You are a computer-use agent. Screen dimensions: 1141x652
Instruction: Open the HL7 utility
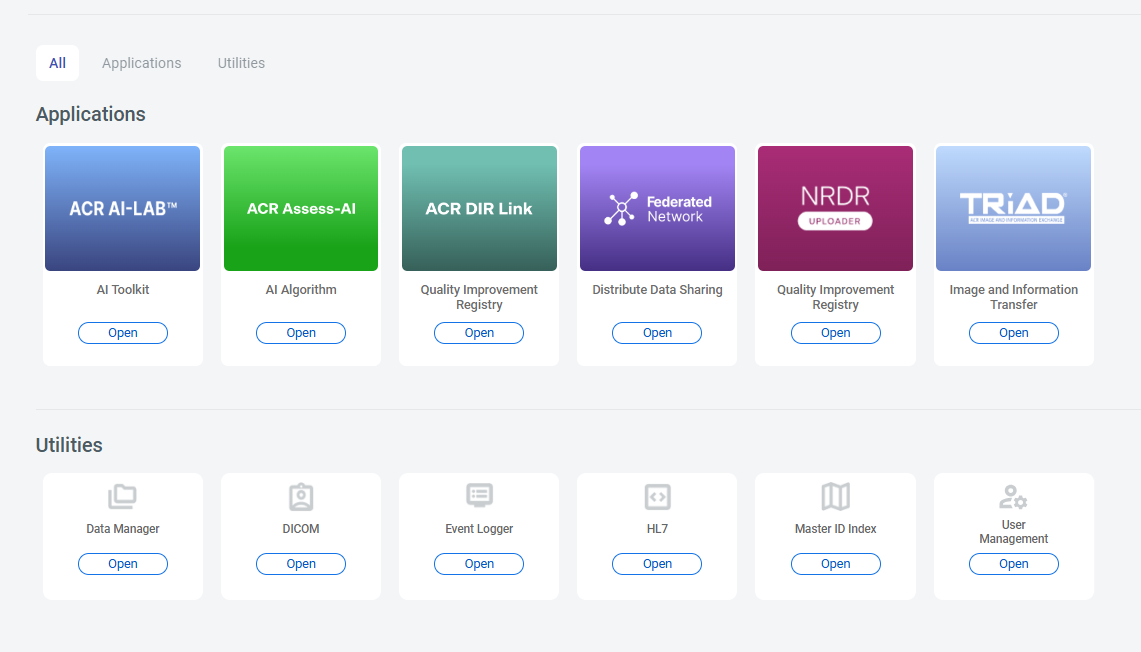[x=657, y=564]
